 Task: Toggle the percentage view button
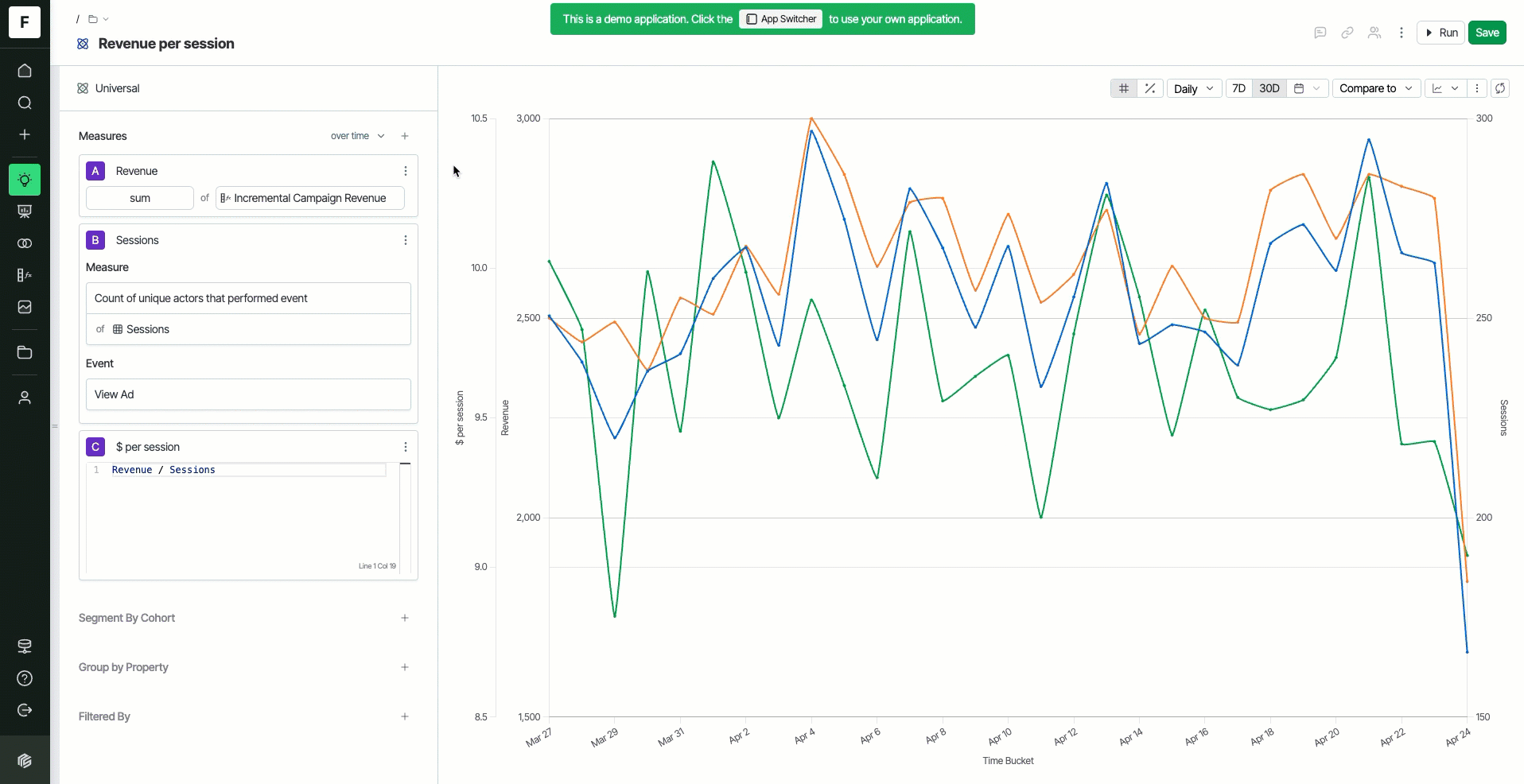click(x=1150, y=88)
